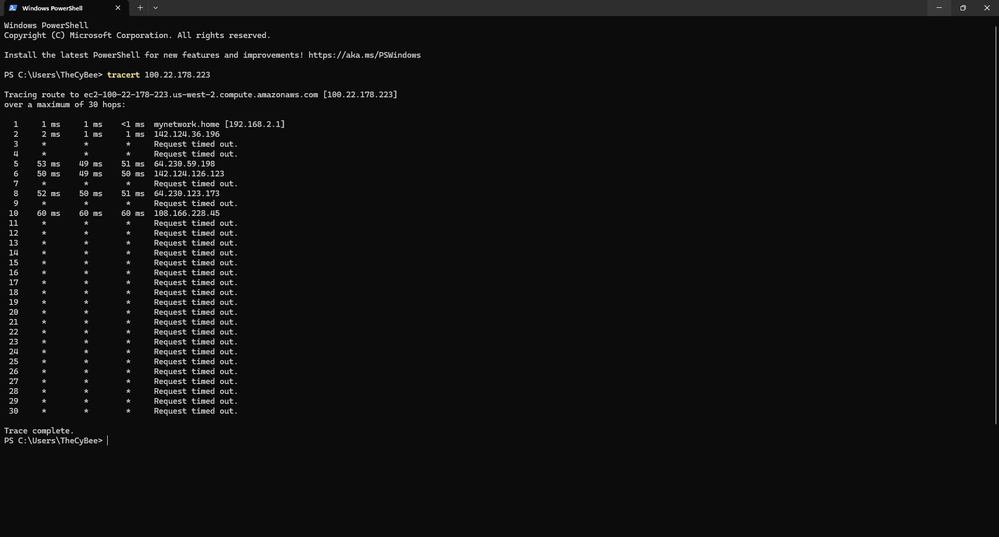This screenshot has width=999, height=537.
Task: Click the 'tracert' command text
Action: 123,75
